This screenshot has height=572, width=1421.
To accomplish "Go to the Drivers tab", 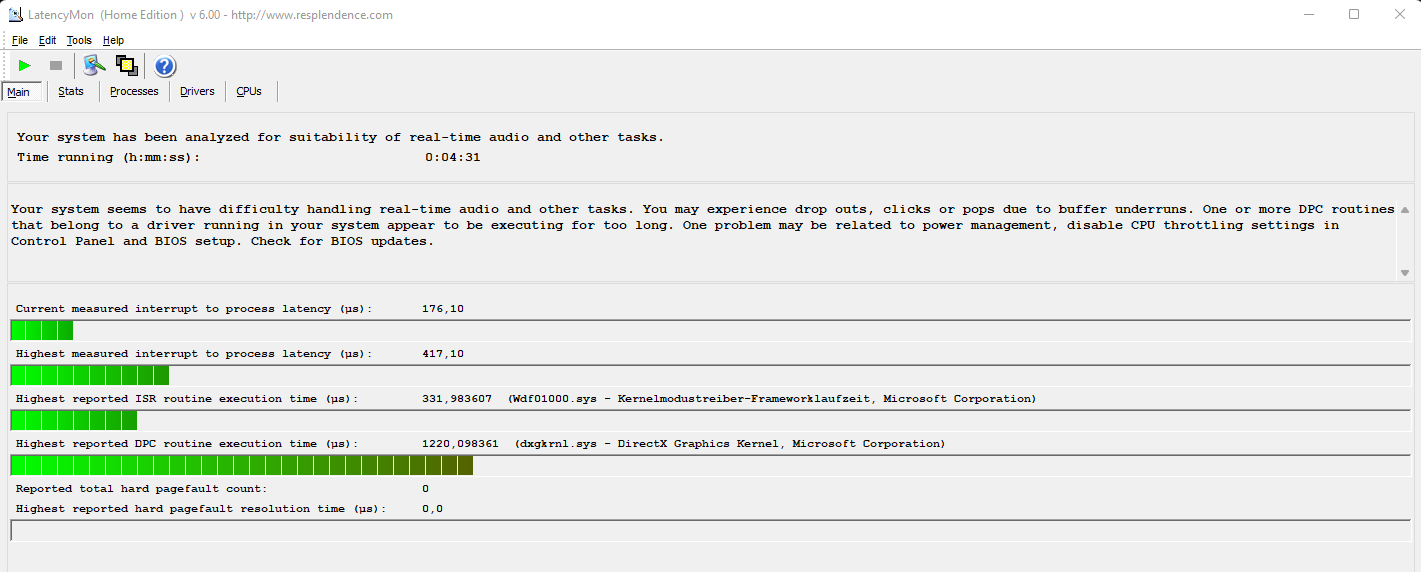I will pyautogui.click(x=197, y=92).
